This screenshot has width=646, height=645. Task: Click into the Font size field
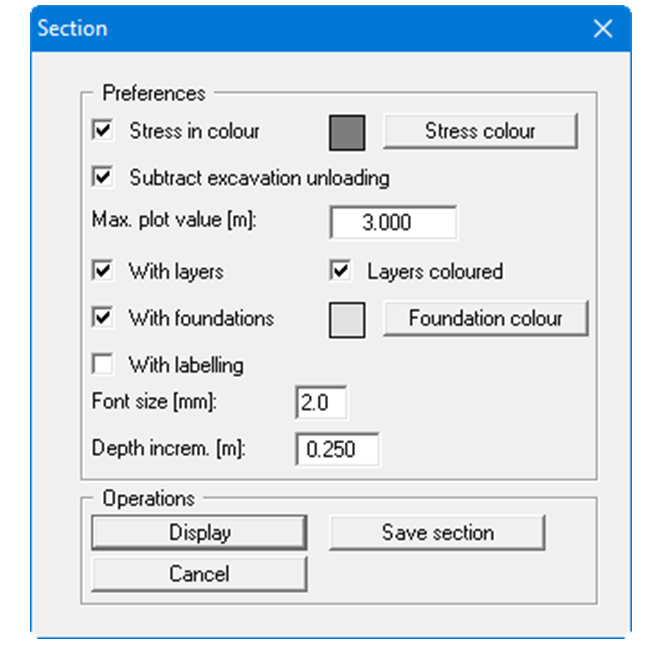pos(321,403)
